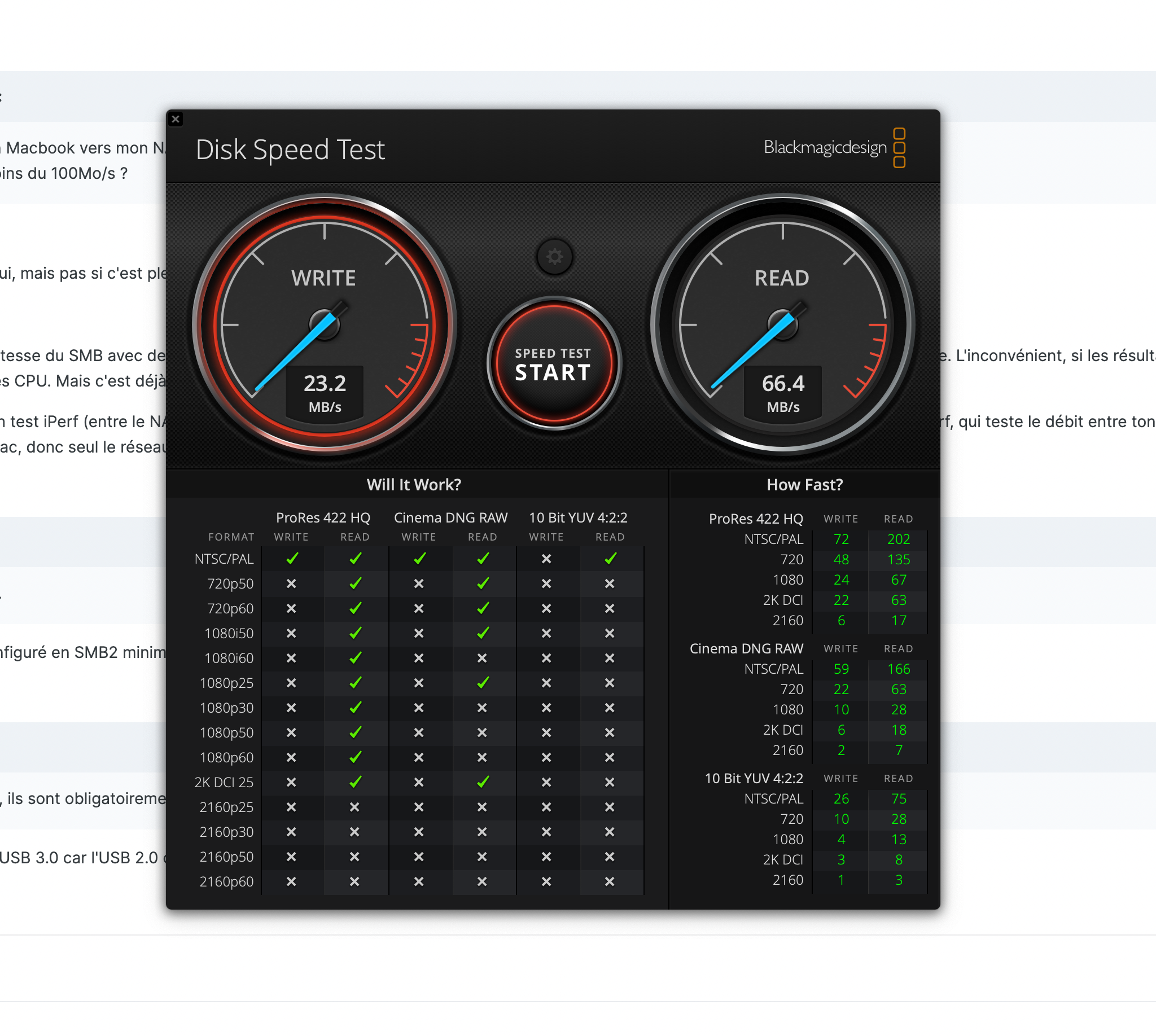Screen dimensions: 1156x1036
Task: Click ProRes NTSC/PAL read value 202
Action: (899, 539)
